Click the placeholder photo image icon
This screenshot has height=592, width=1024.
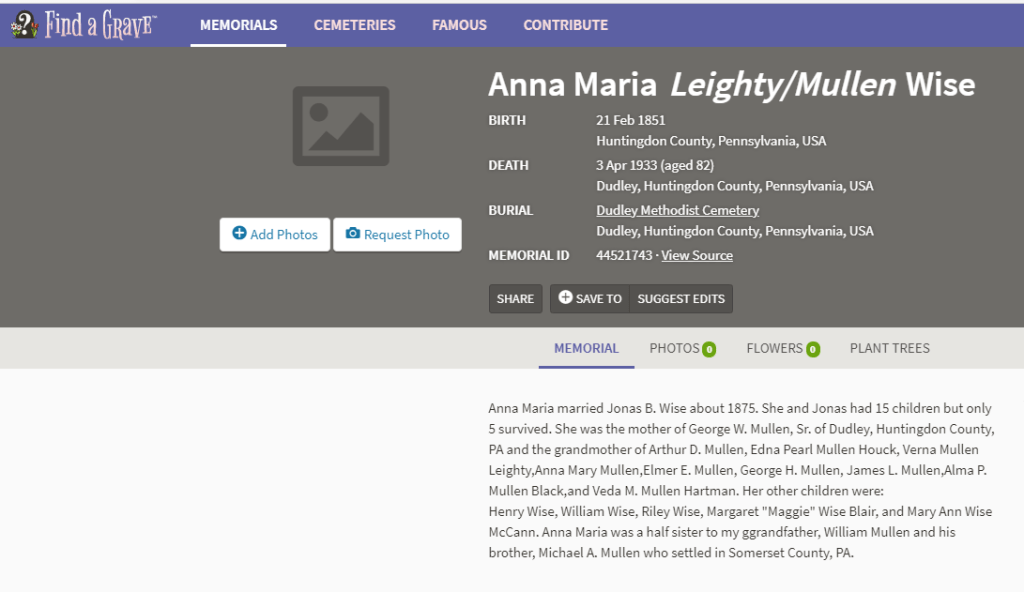340,126
